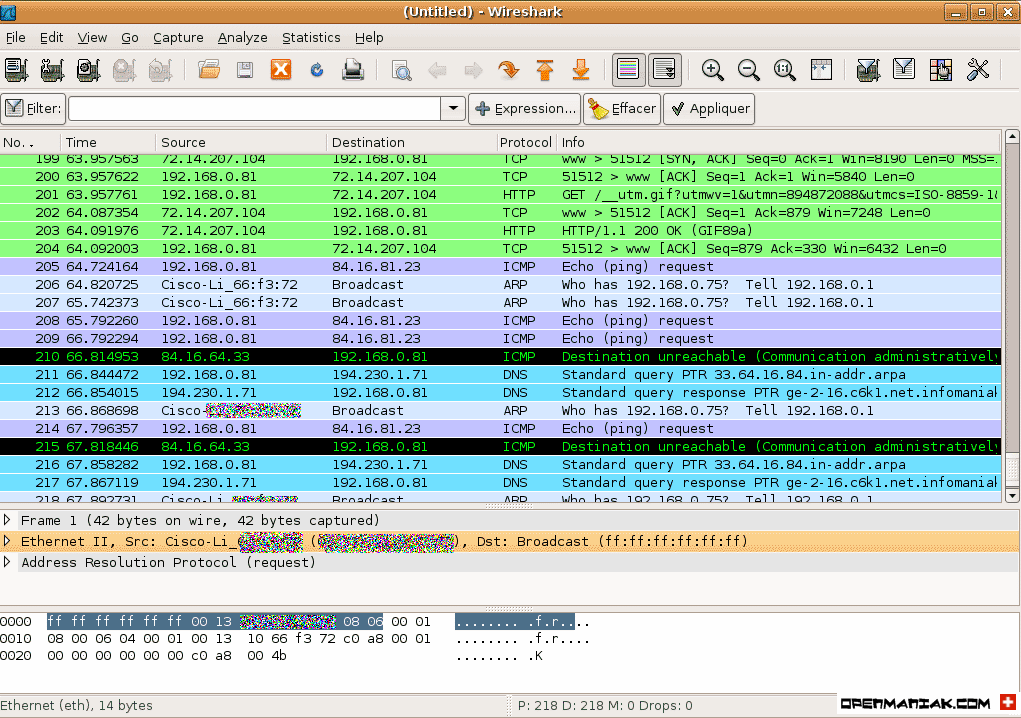Open Wireshark preferences wrench icon
1021x718 pixels.
coord(978,69)
